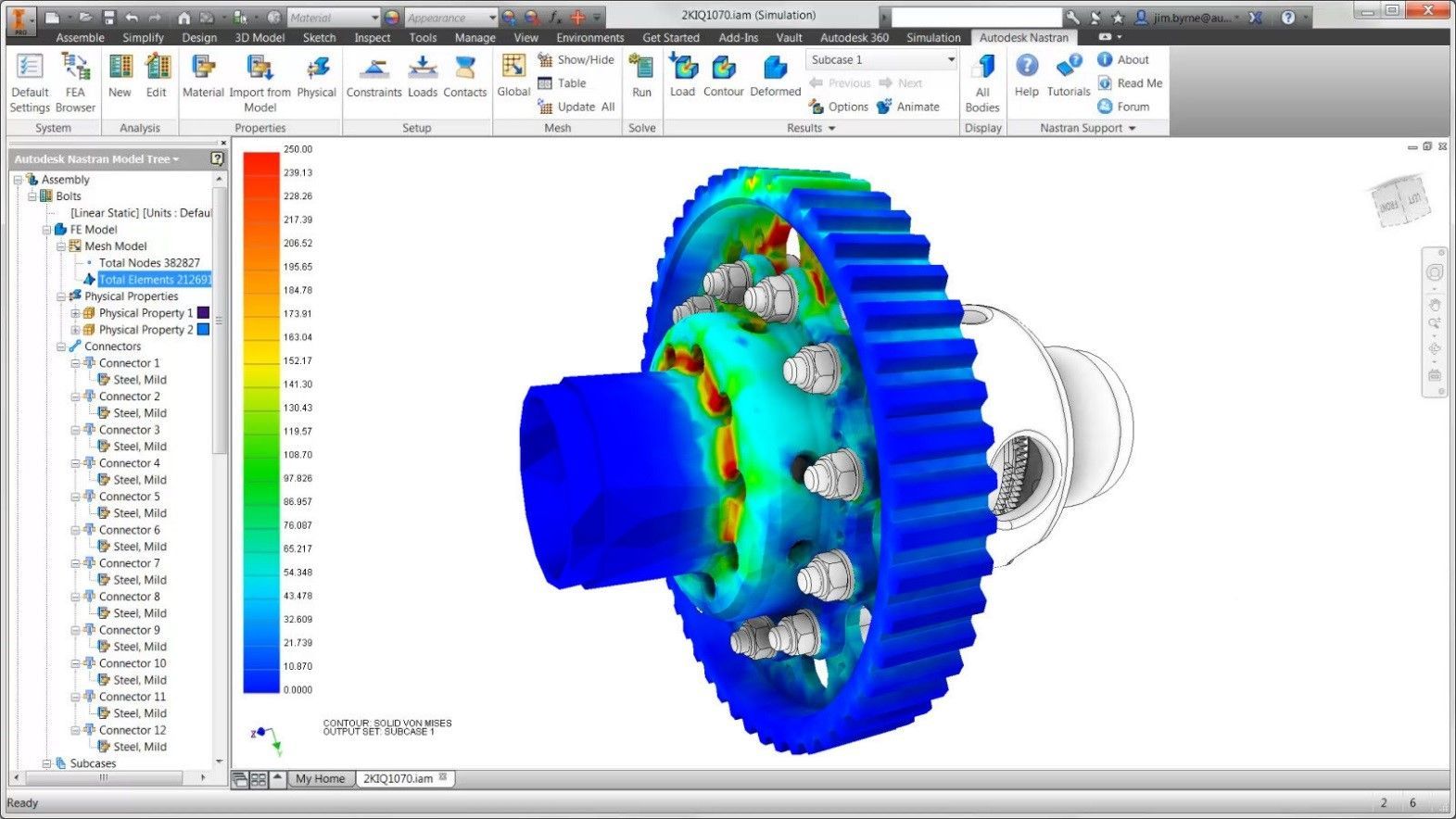1456x819 pixels.
Task: Click the contour color legend bar
Action: click(x=261, y=422)
